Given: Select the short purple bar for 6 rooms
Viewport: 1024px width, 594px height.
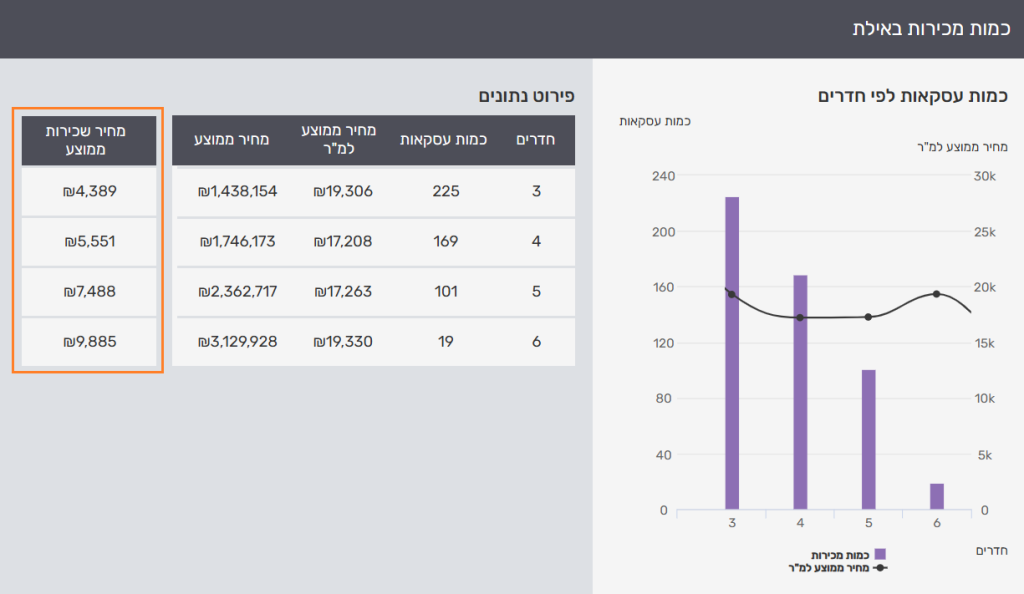Looking at the screenshot, I should (937, 496).
